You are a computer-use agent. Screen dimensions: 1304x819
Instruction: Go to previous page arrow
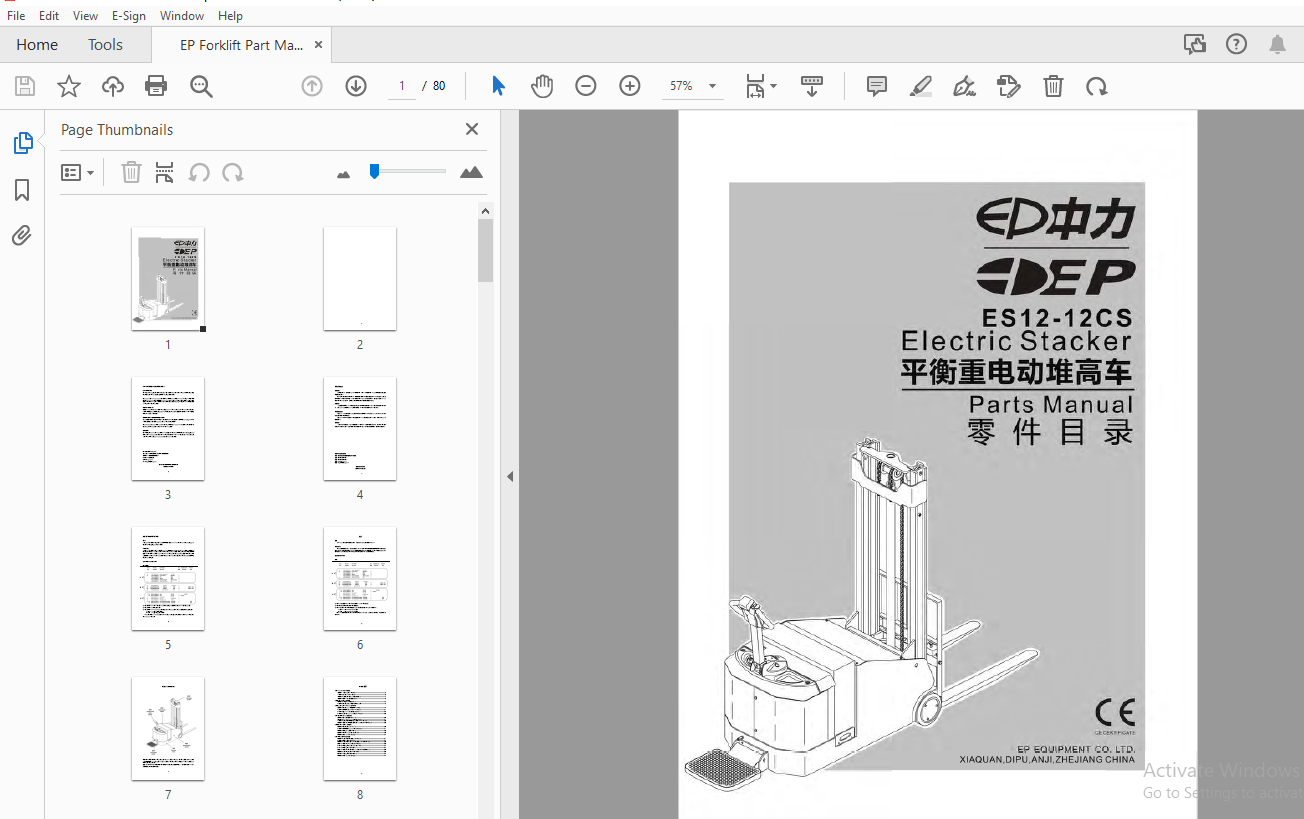pos(312,86)
